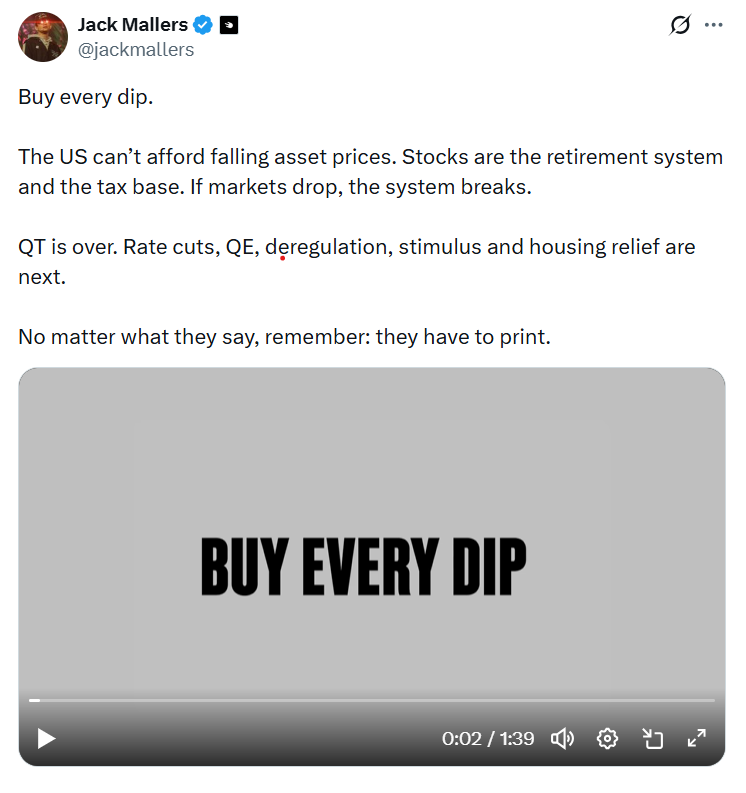Viewport: 746px width, 793px height.
Task: Click the 0:02 / 1:39 time display
Action: (488, 739)
